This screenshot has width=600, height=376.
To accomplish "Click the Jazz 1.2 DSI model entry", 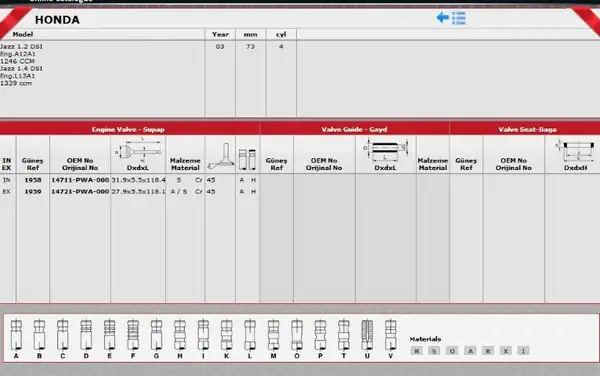I will tap(21, 46).
